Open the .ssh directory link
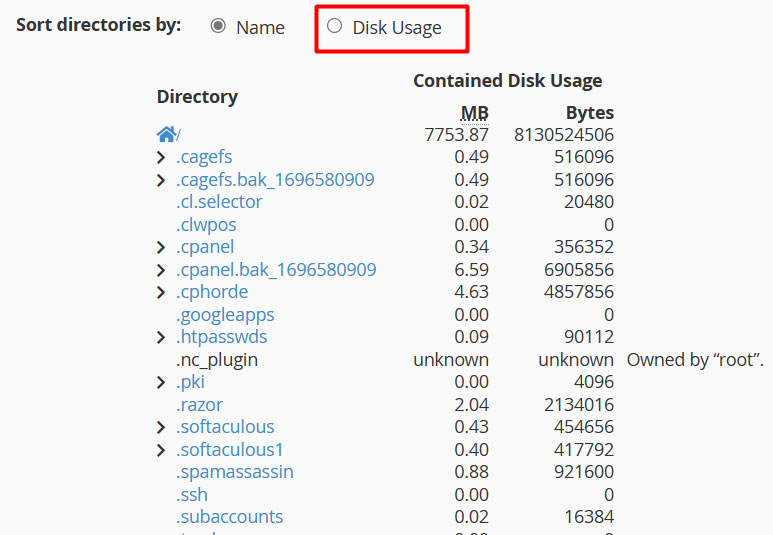The width and height of the screenshot is (773, 535). [192, 495]
